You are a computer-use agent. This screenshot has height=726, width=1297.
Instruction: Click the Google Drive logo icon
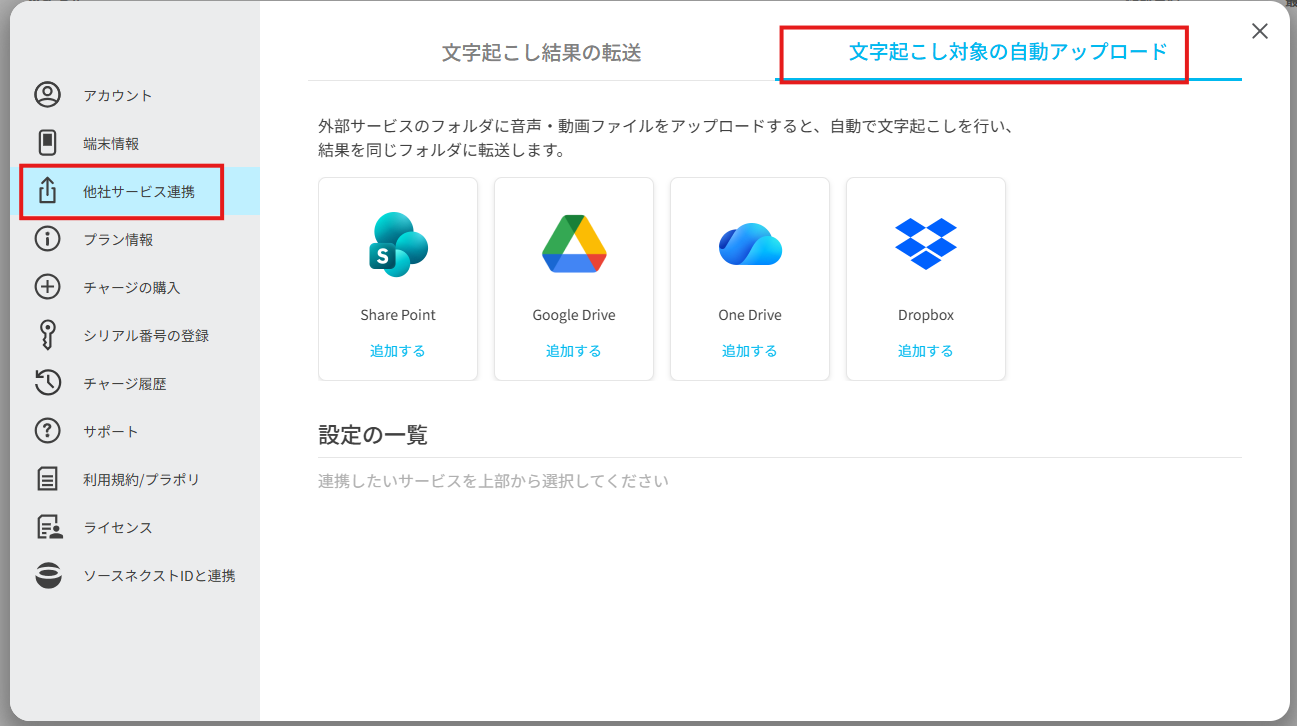click(574, 244)
